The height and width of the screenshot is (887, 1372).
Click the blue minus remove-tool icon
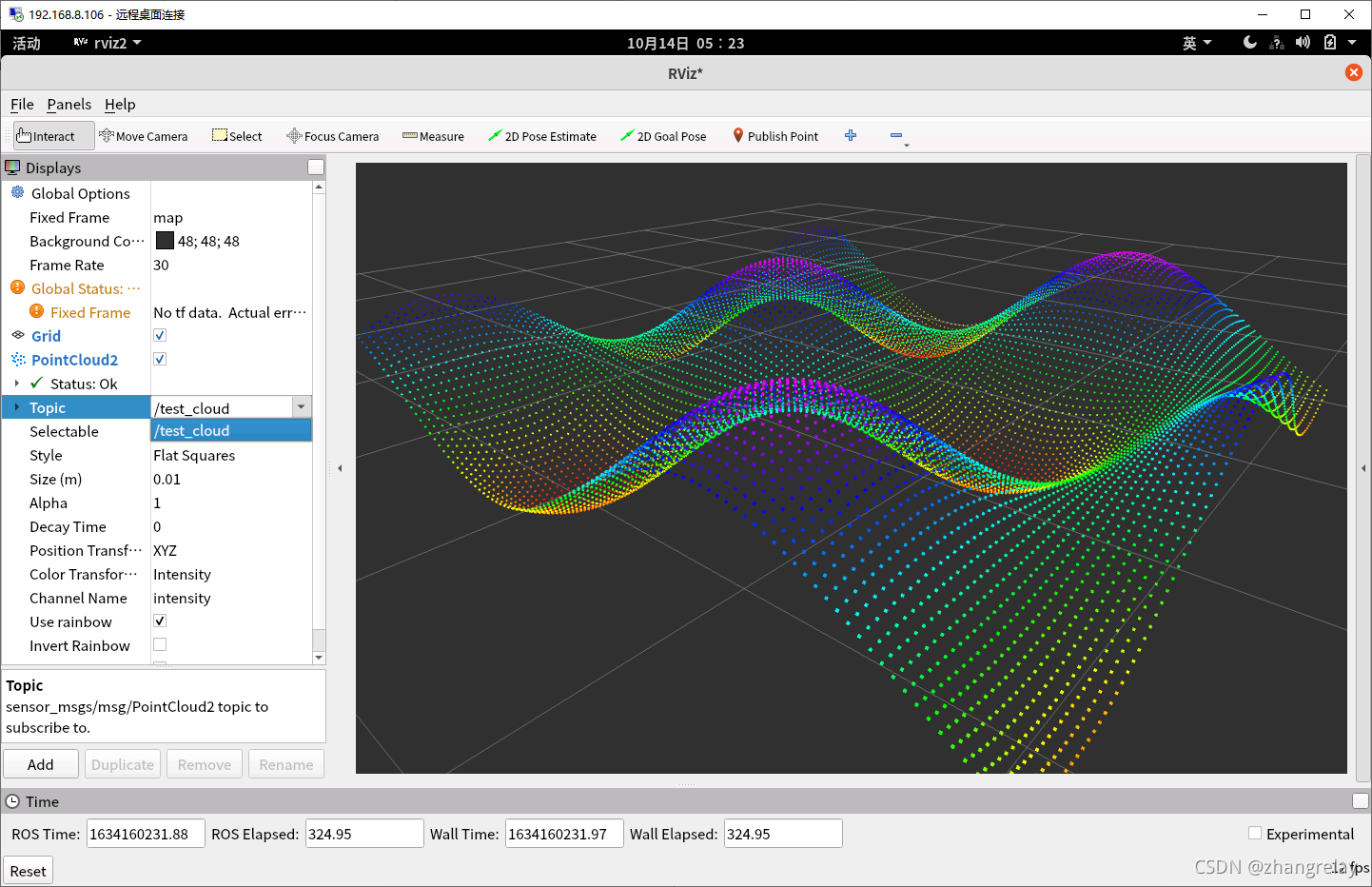[x=896, y=135]
